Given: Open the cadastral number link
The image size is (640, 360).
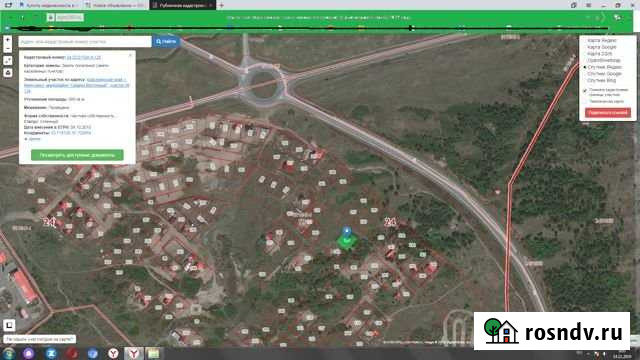Looking at the screenshot, I should click(84, 58).
